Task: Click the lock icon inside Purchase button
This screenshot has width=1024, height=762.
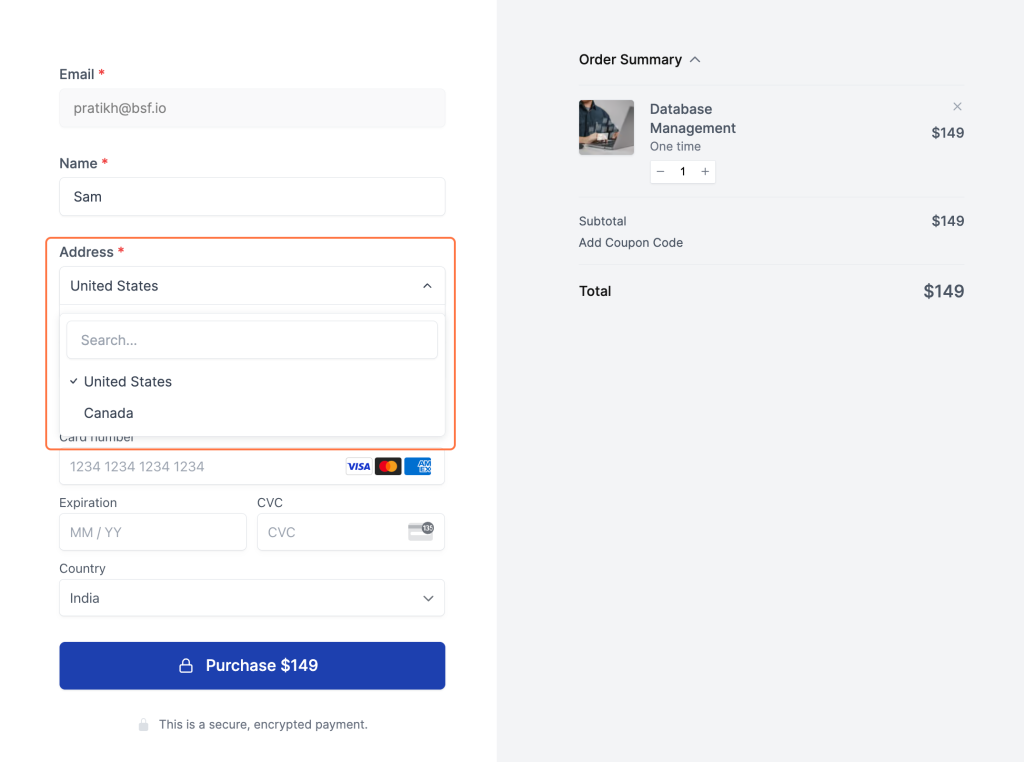Action: [x=187, y=665]
